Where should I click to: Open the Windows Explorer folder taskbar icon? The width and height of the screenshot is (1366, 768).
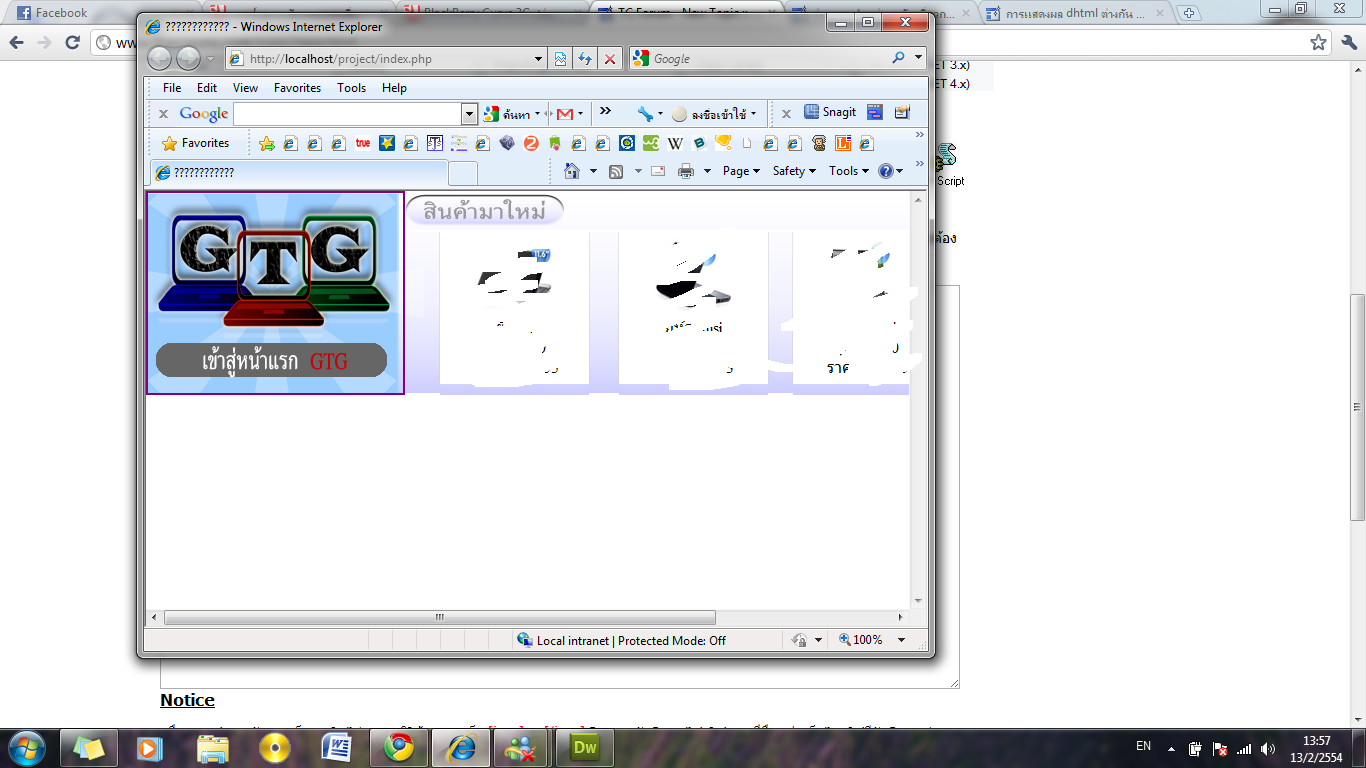point(213,747)
